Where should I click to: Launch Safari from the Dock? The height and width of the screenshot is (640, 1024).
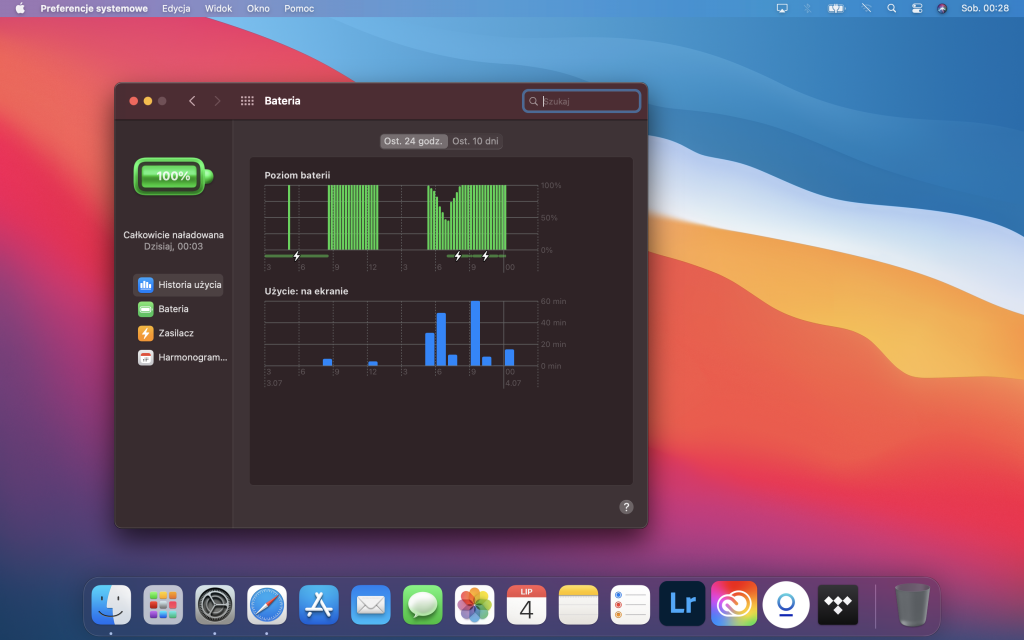(267, 605)
